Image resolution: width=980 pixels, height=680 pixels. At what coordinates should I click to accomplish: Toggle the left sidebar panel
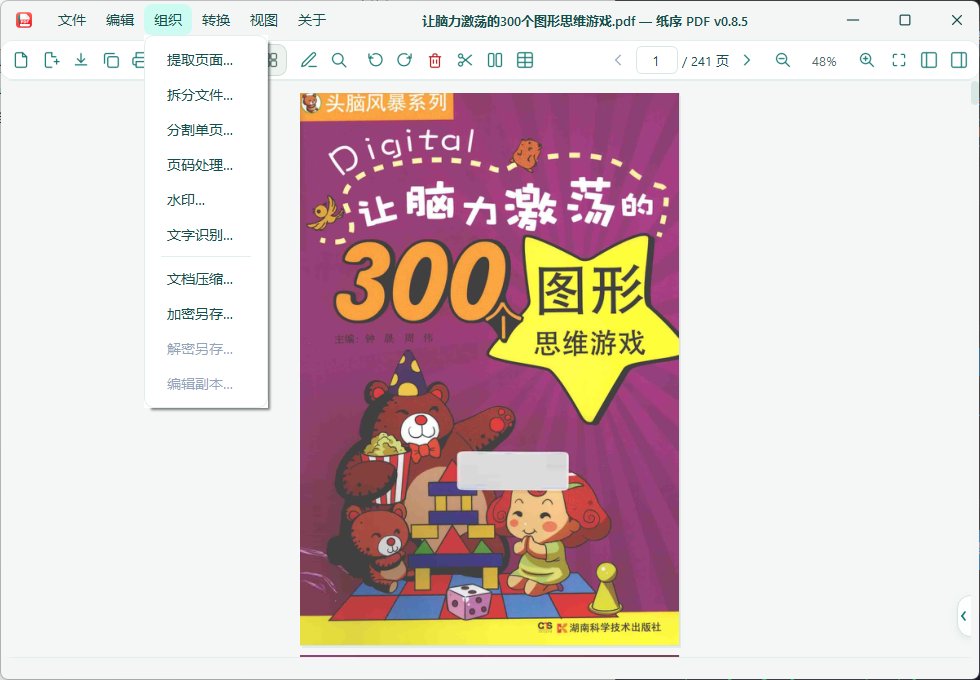click(x=929, y=61)
